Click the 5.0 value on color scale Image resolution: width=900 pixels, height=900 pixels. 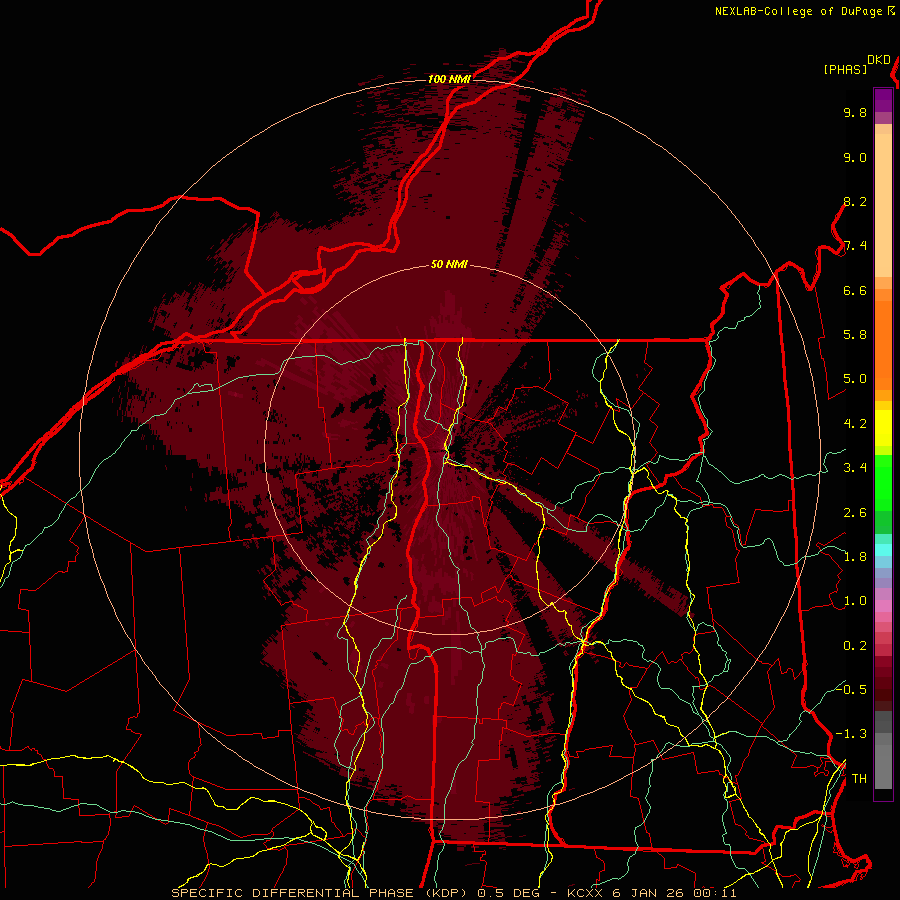click(855, 379)
